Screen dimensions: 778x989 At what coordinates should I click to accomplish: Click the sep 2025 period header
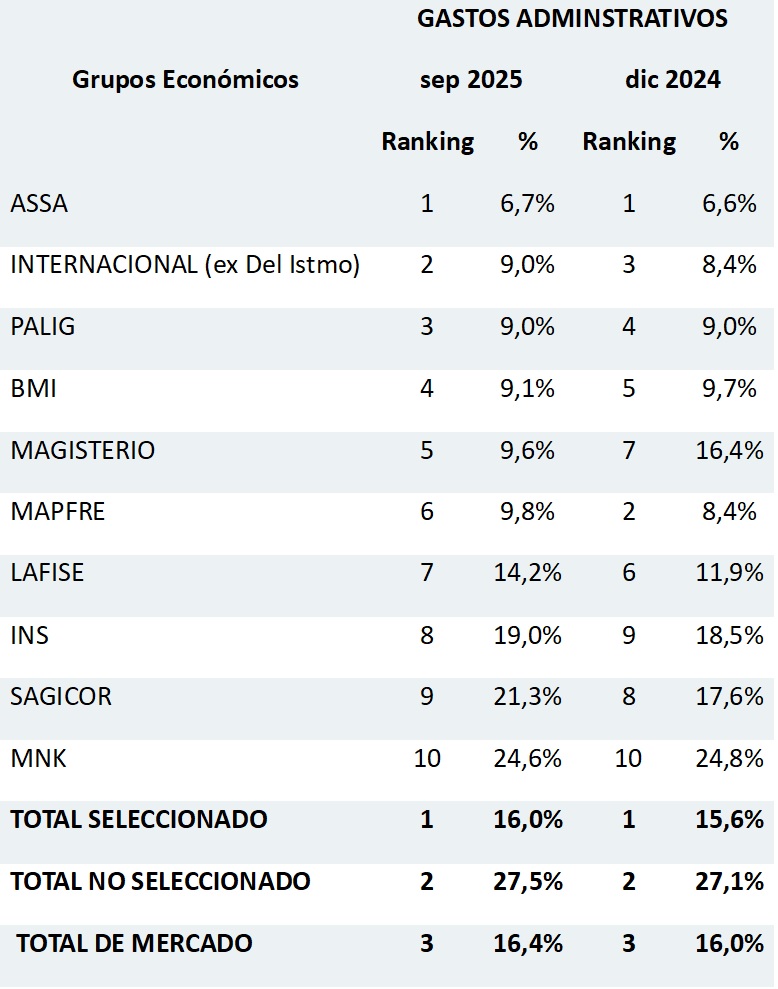click(x=471, y=80)
